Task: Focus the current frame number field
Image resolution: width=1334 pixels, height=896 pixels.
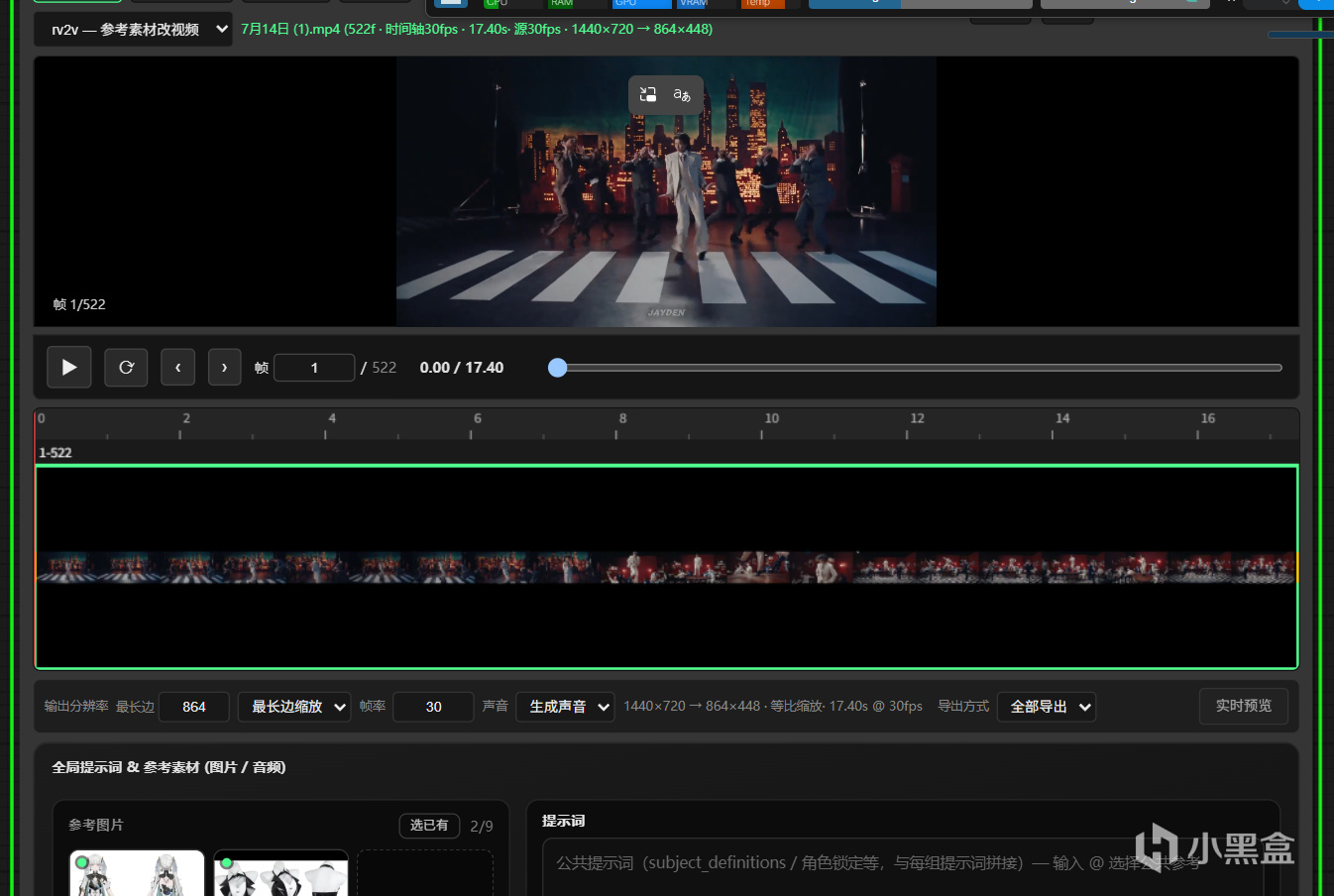Action: pos(314,368)
